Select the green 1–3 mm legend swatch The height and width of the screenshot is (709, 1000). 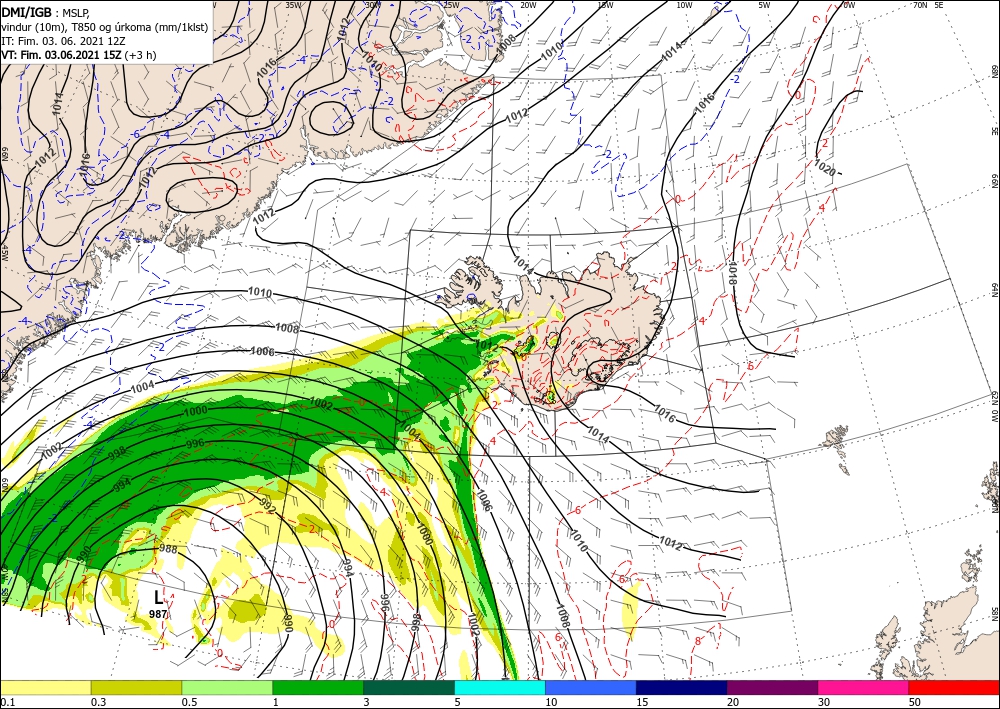(x=318, y=687)
